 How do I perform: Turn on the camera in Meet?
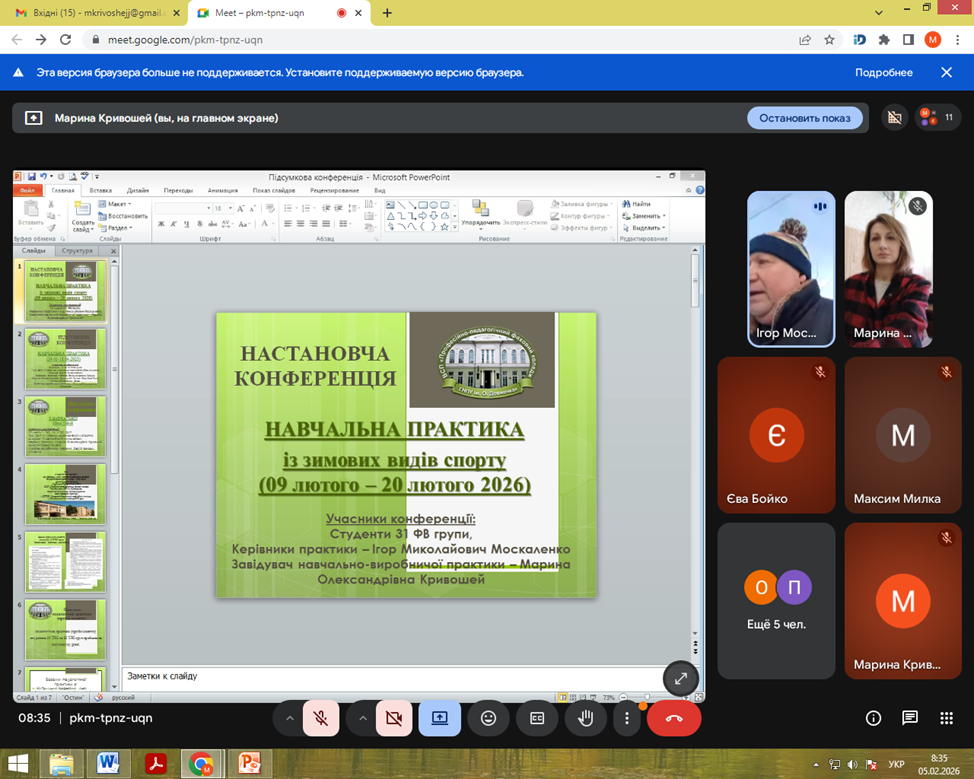click(394, 718)
